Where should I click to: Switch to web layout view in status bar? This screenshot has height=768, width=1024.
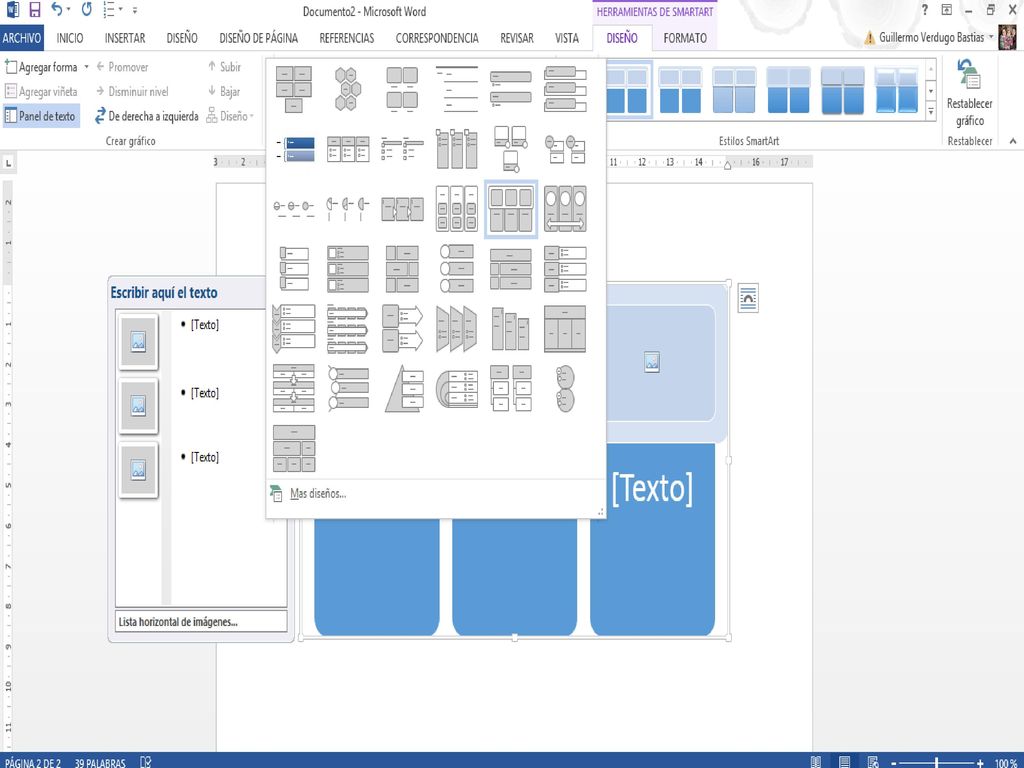[x=873, y=762]
